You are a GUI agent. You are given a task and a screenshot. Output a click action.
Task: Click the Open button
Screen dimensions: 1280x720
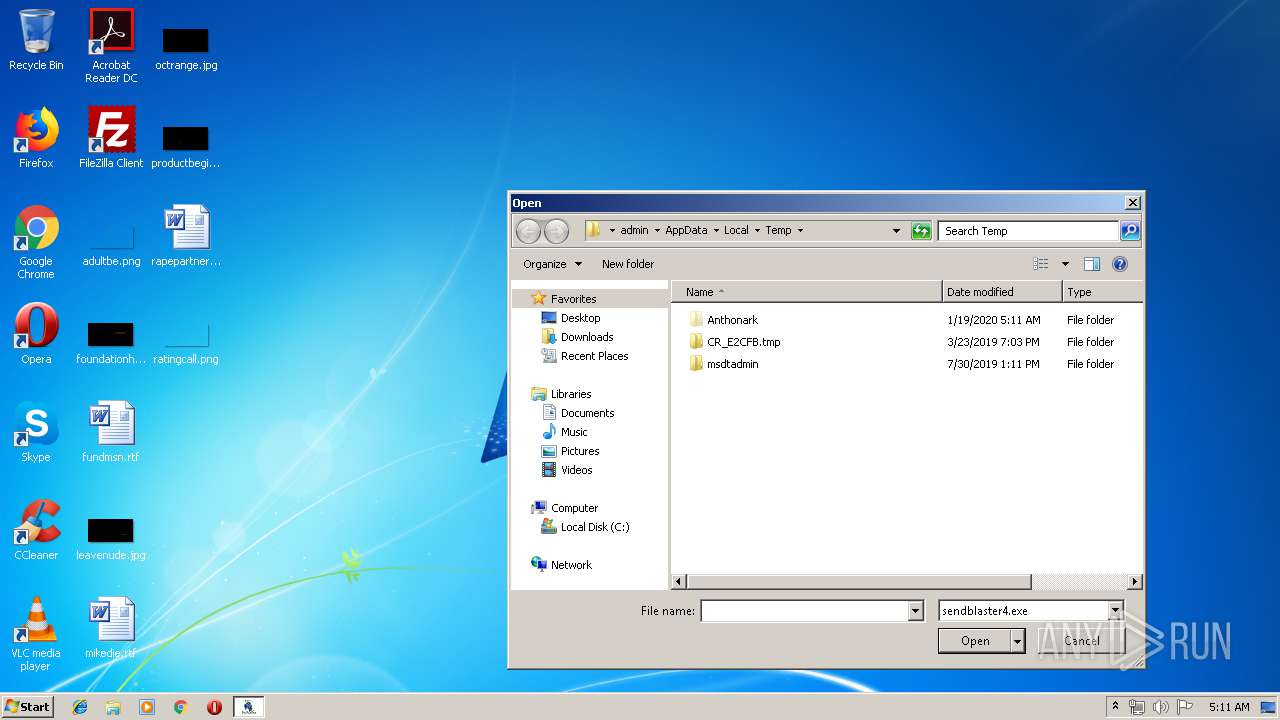(975, 641)
